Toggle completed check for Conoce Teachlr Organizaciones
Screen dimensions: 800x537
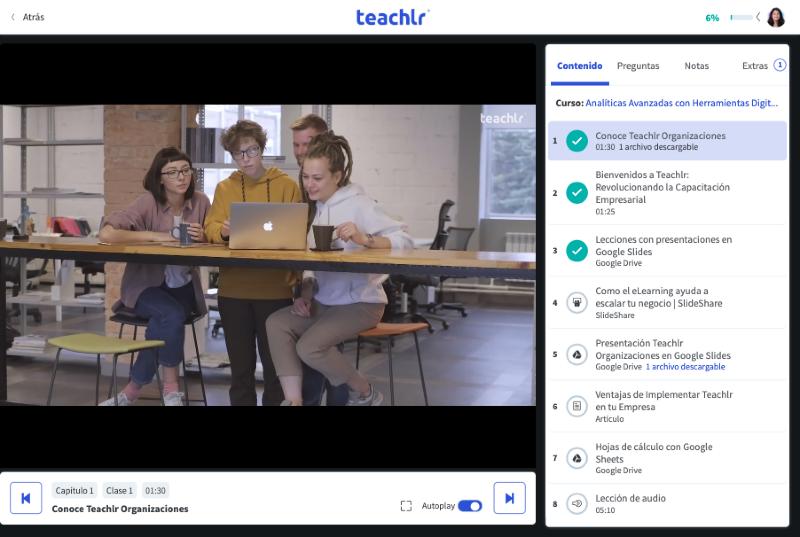tap(577, 141)
